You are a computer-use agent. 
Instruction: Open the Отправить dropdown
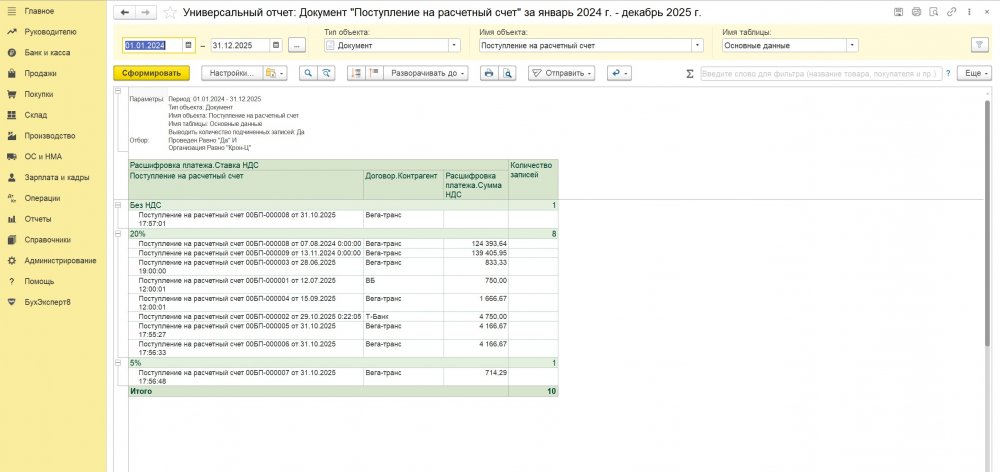click(x=562, y=73)
